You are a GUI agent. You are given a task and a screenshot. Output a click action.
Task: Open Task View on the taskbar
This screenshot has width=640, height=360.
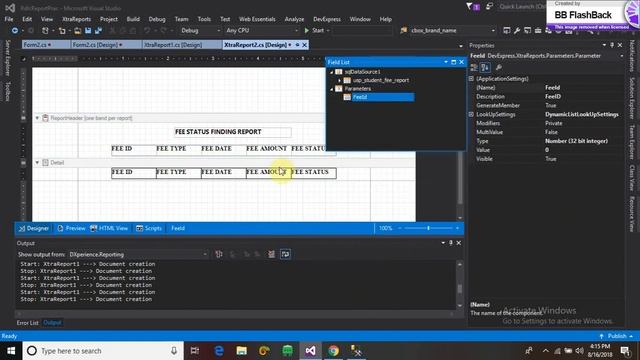(195, 351)
